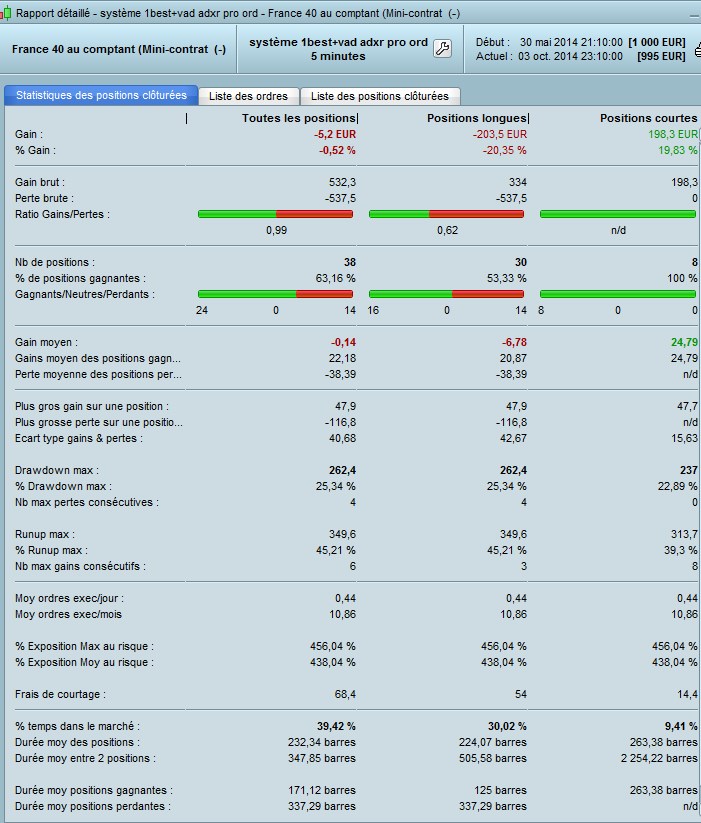This screenshot has width=701, height=823.
Task: Click the Positions courtes column header
Action: coord(649,118)
